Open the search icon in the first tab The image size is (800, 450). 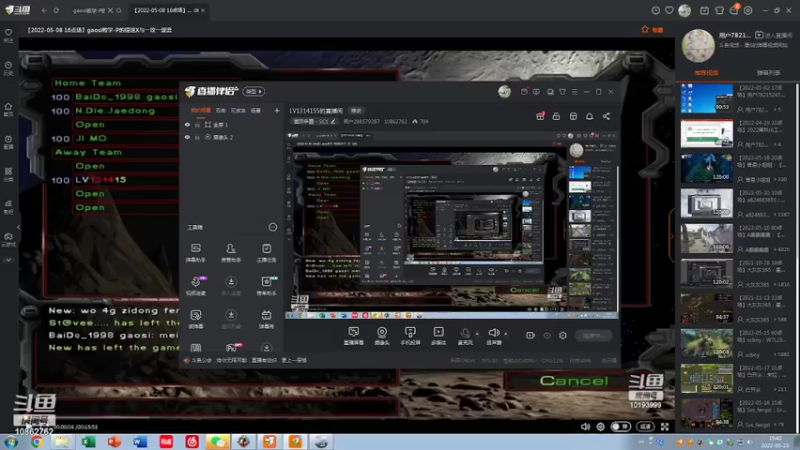pos(119,10)
